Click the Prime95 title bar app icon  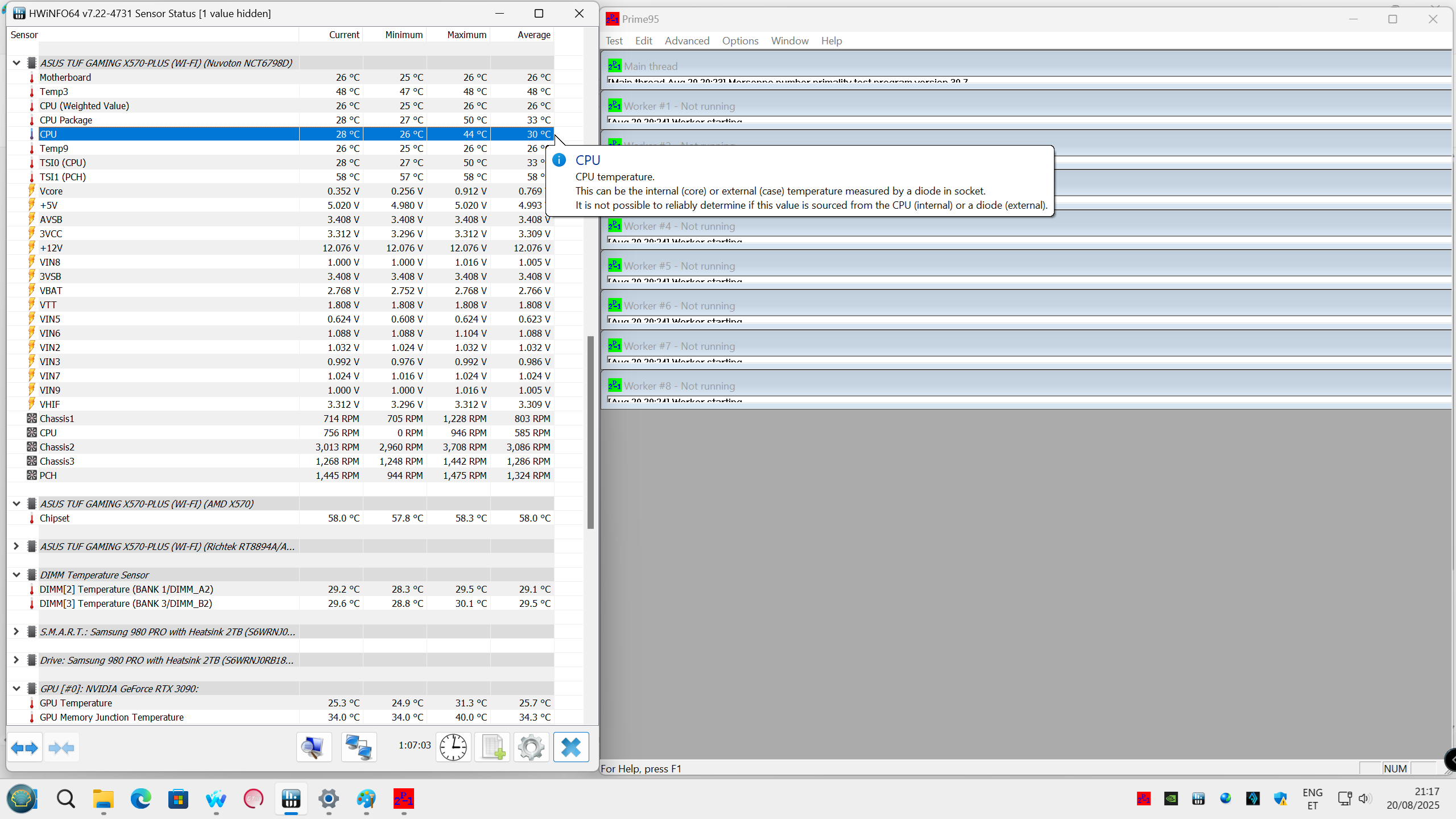[613, 19]
